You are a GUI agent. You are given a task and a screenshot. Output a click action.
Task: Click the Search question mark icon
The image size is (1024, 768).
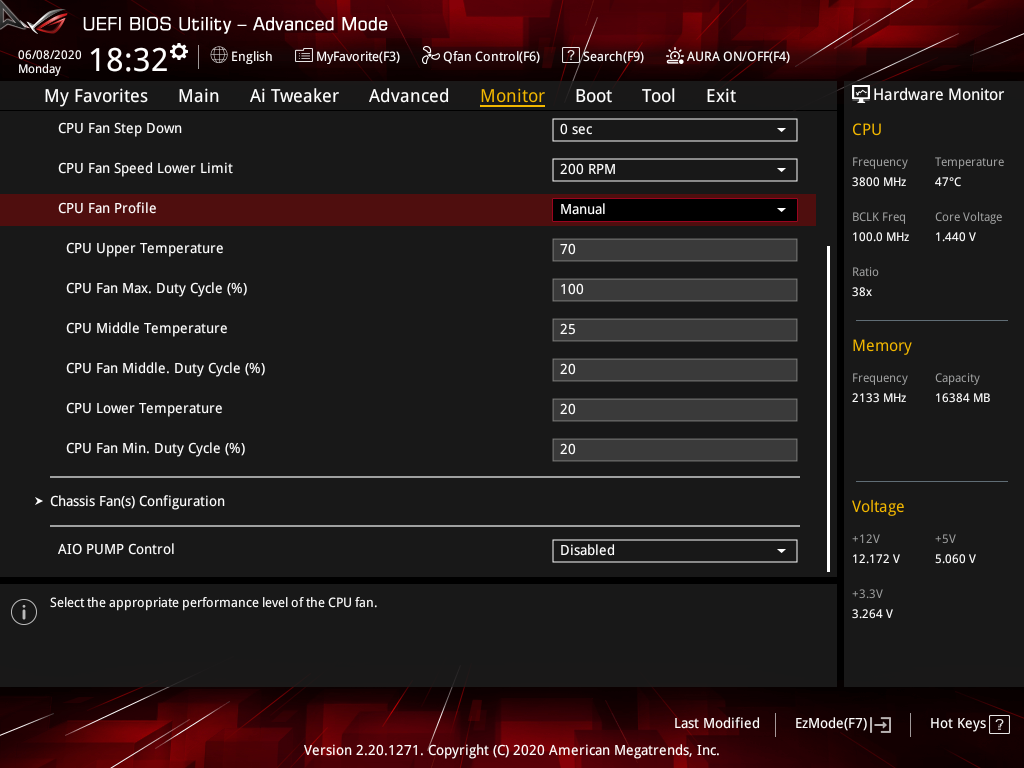tap(570, 56)
